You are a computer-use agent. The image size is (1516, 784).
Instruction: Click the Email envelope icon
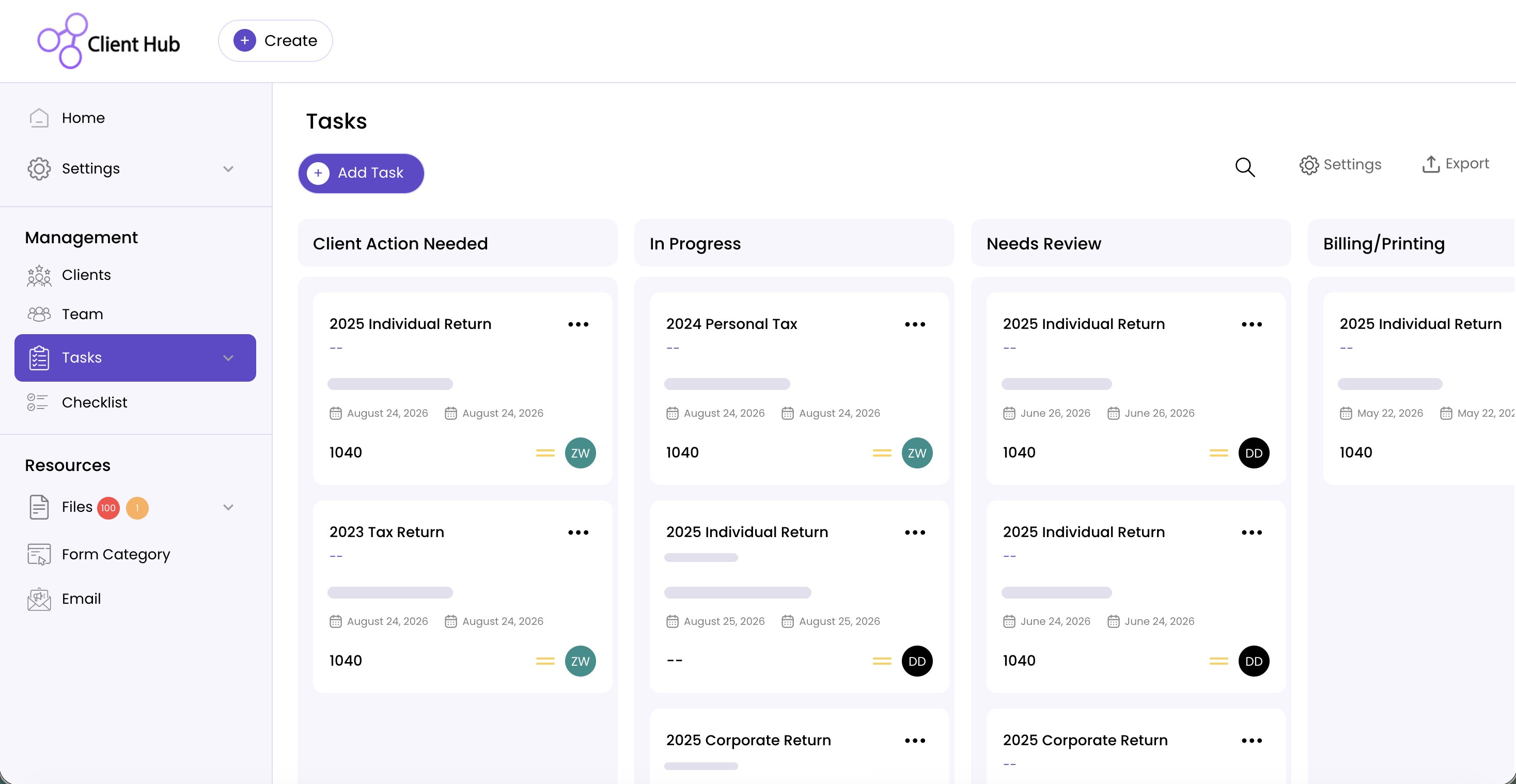point(39,599)
